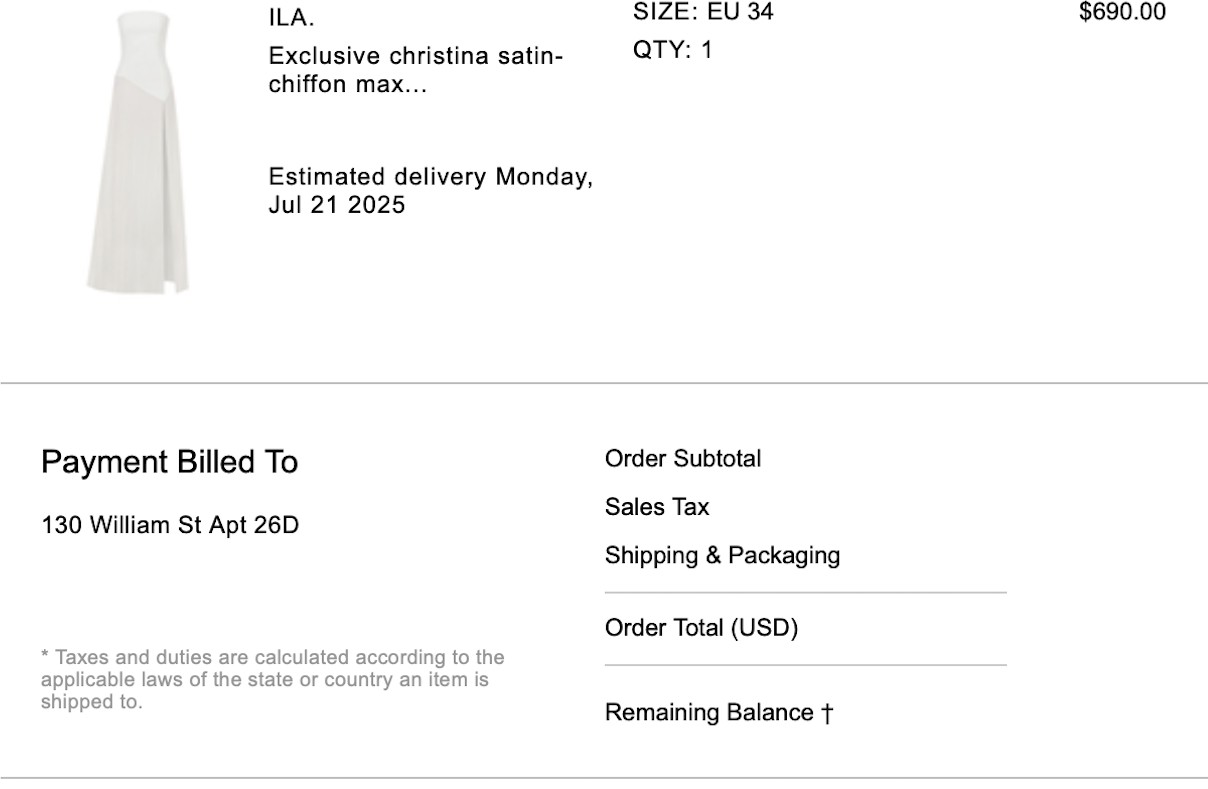Image resolution: width=1208 pixels, height=789 pixels.
Task: Click the dagger symbol after Remaining Balance
Action: [x=828, y=713]
